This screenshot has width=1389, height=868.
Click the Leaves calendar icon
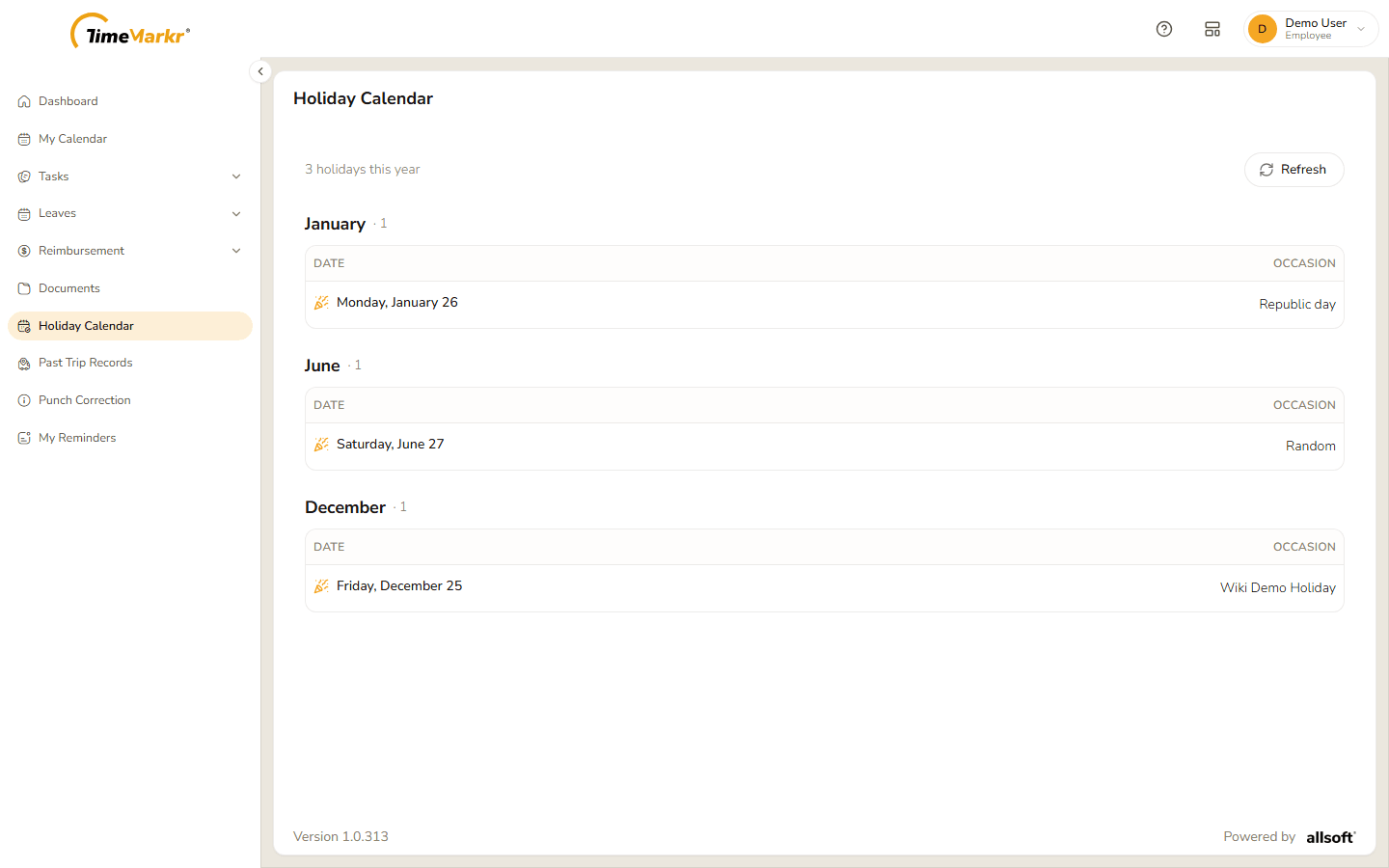pos(24,214)
